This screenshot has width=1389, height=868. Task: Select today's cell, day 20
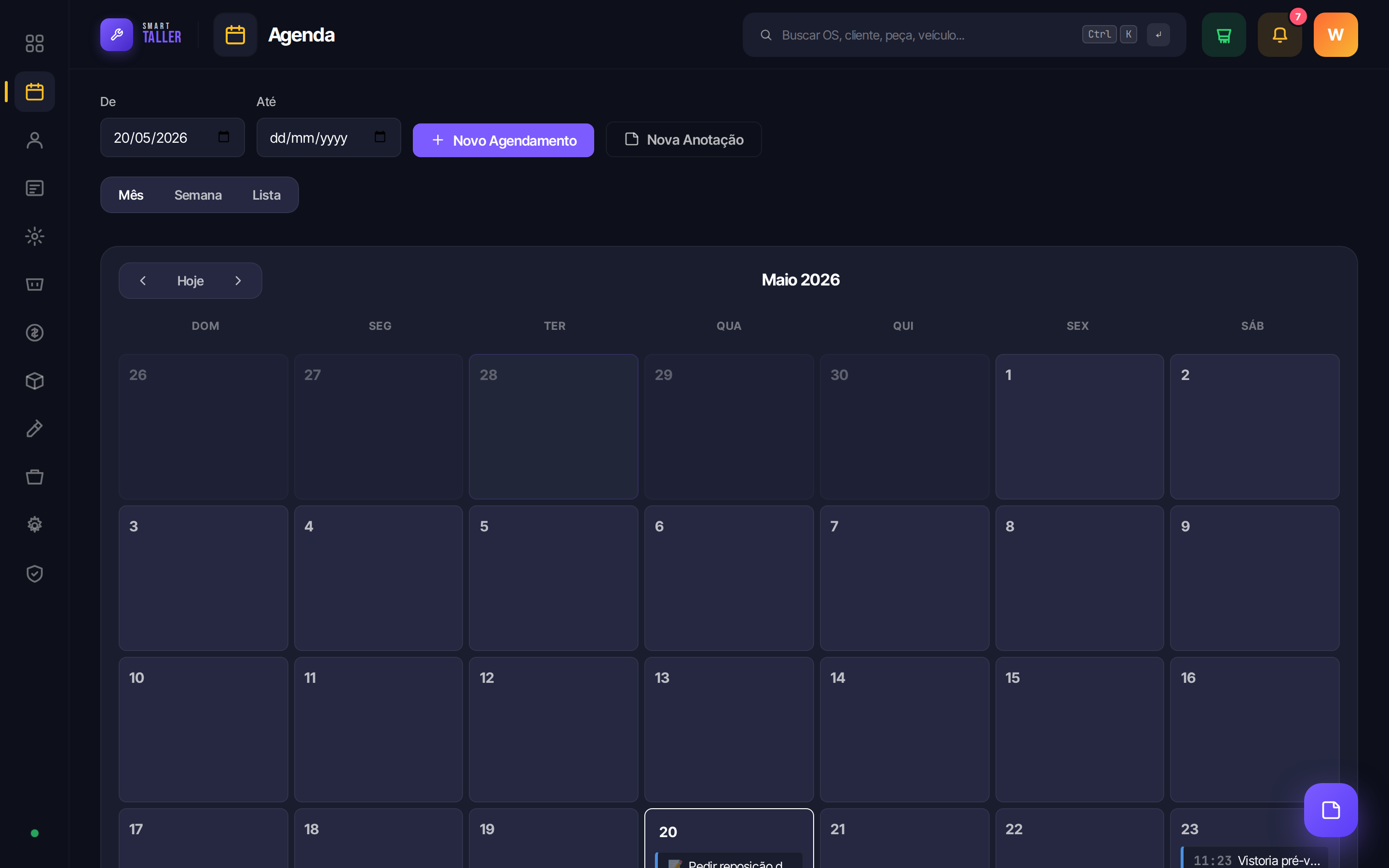click(729, 838)
